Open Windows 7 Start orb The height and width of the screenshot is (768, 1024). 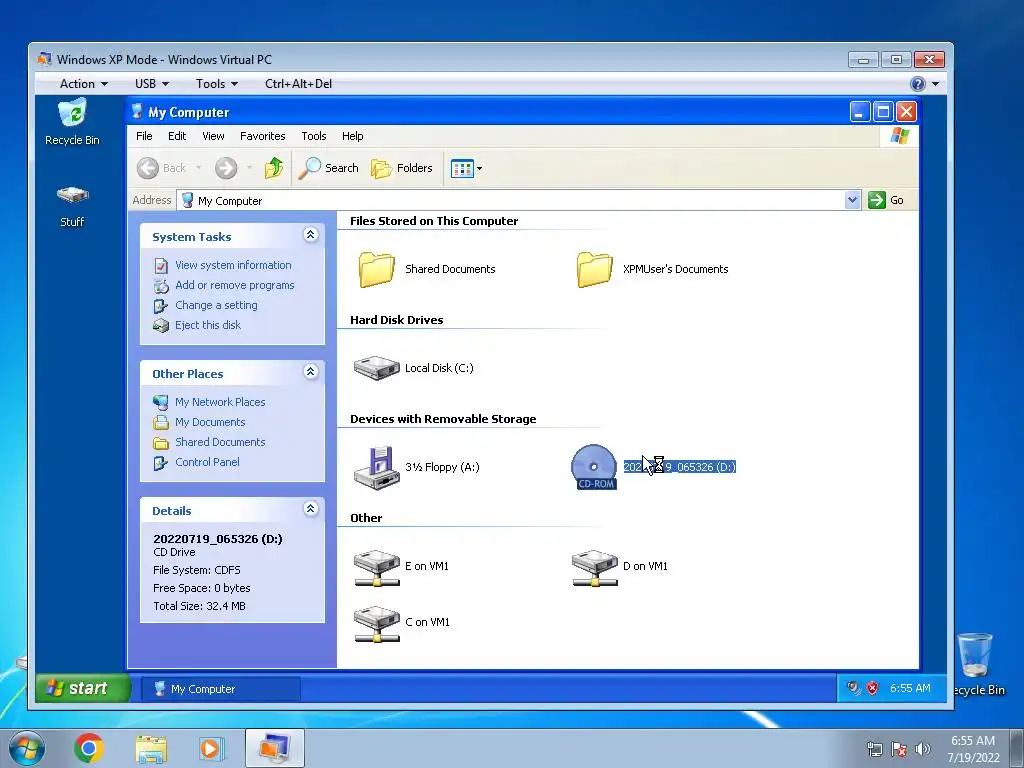[27, 748]
